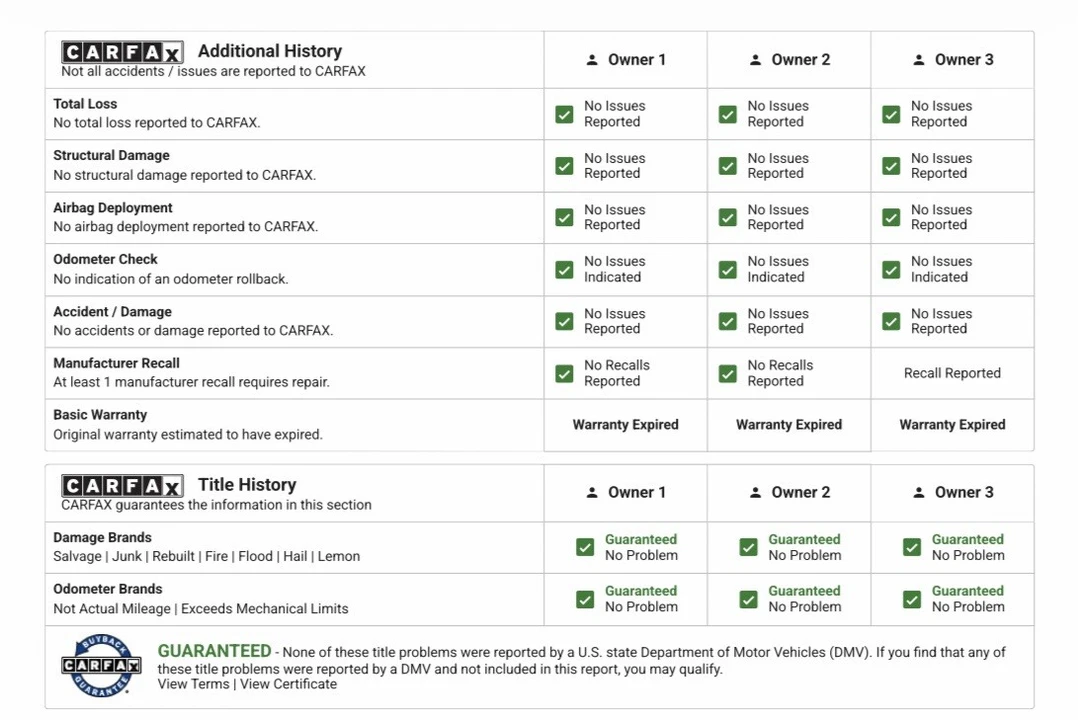Click Odometer Brands green check for Owner 1
The height and width of the screenshot is (720, 1078).
coord(585,600)
